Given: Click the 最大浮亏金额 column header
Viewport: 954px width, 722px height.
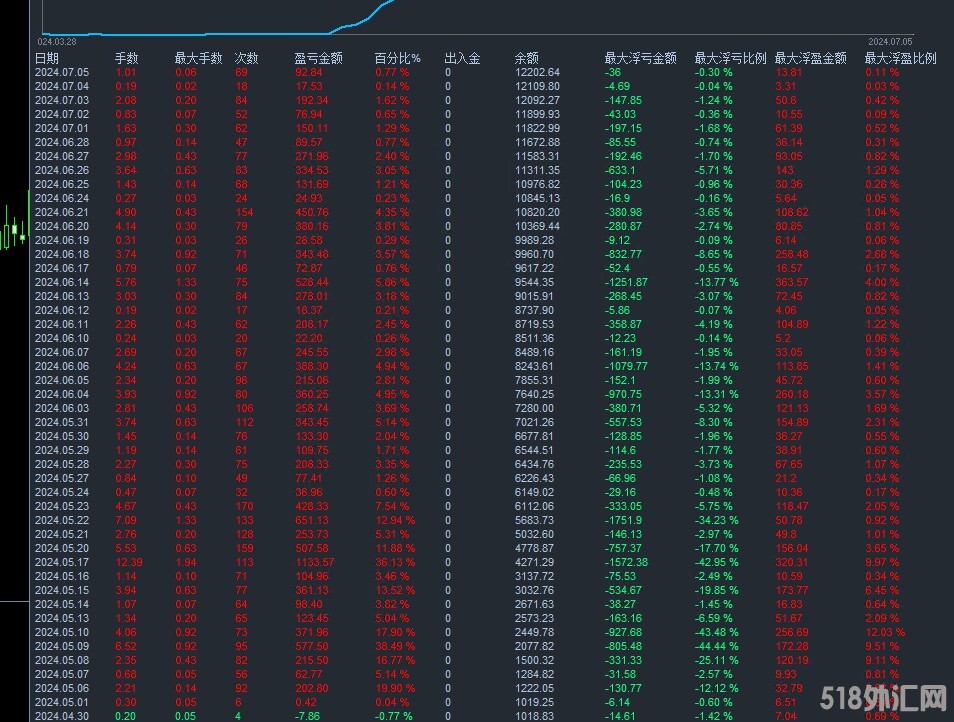Looking at the screenshot, I should (641, 58).
